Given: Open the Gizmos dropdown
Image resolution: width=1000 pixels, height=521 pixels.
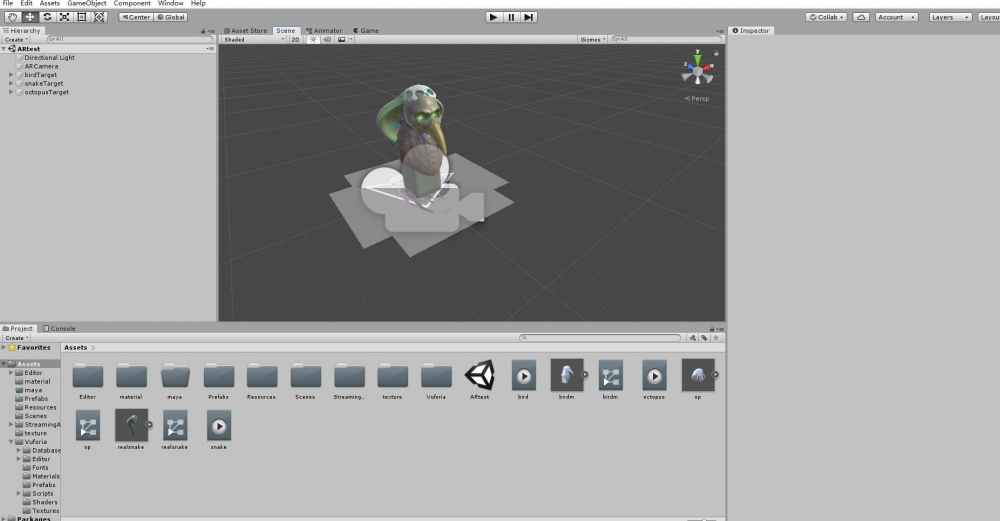Looking at the screenshot, I should 592,40.
